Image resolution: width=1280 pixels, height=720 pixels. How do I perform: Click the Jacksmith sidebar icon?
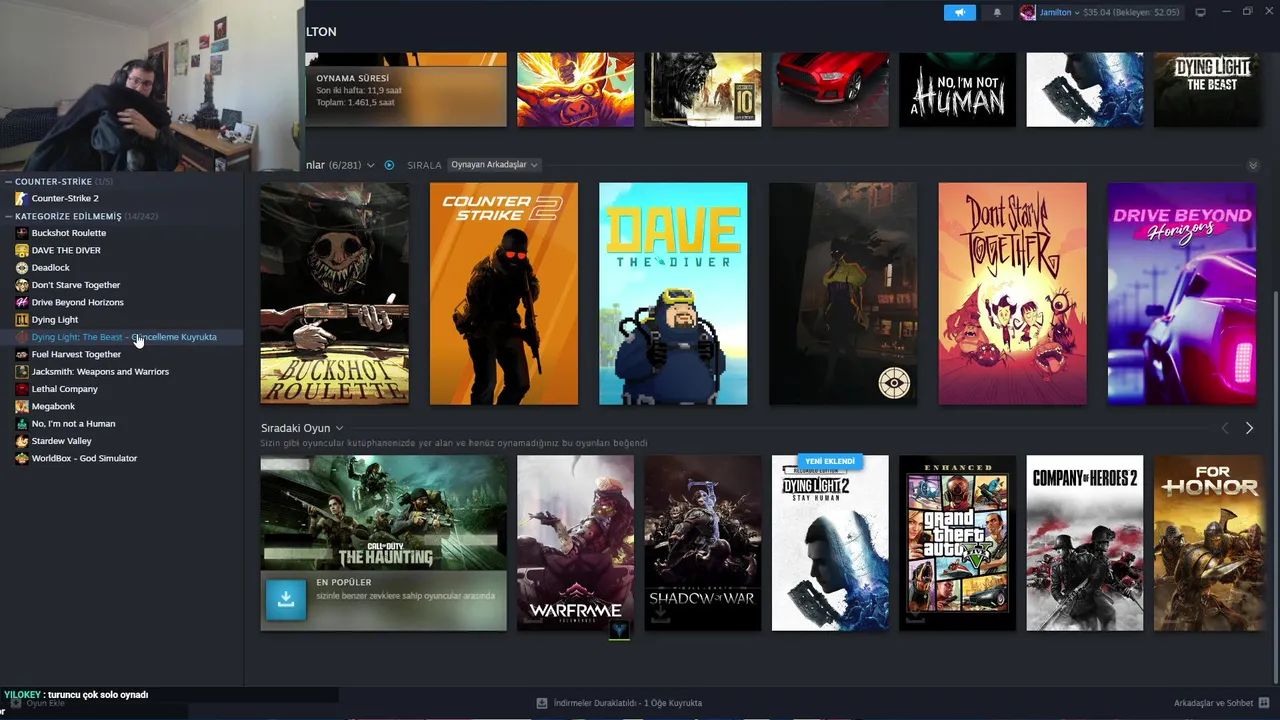tap(22, 371)
